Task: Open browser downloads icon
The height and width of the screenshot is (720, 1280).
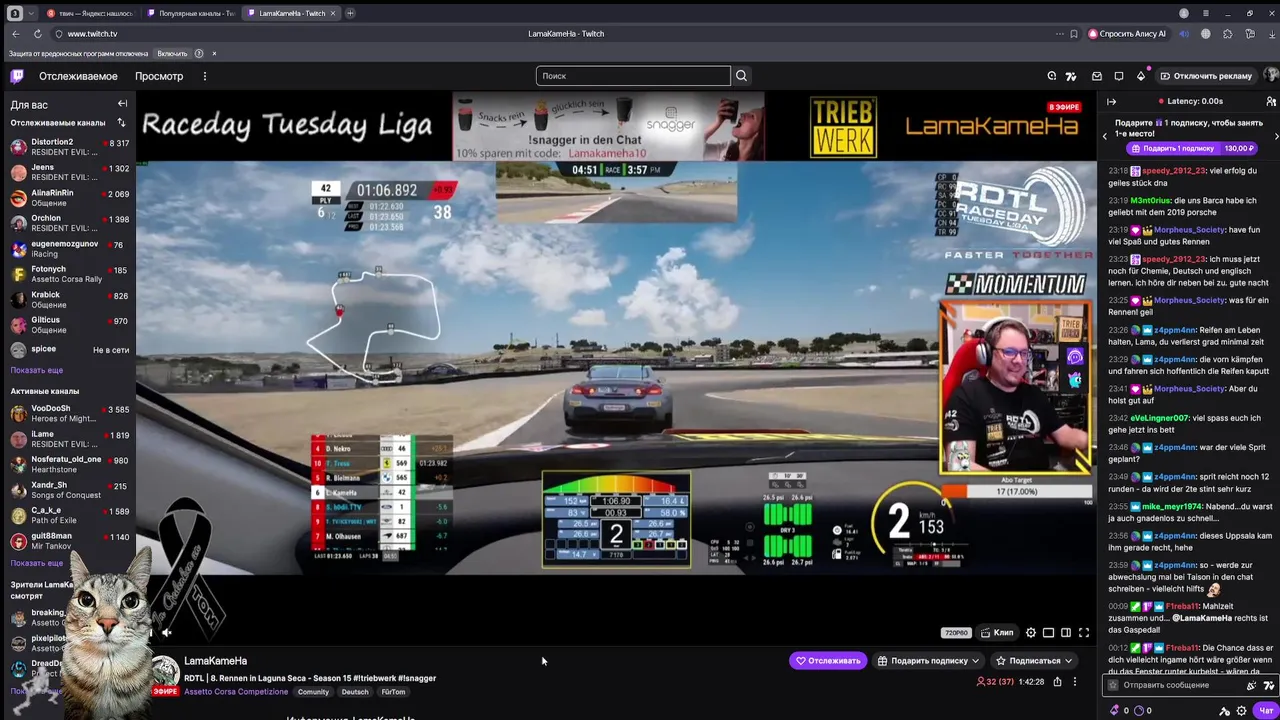Action: click(1271, 34)
